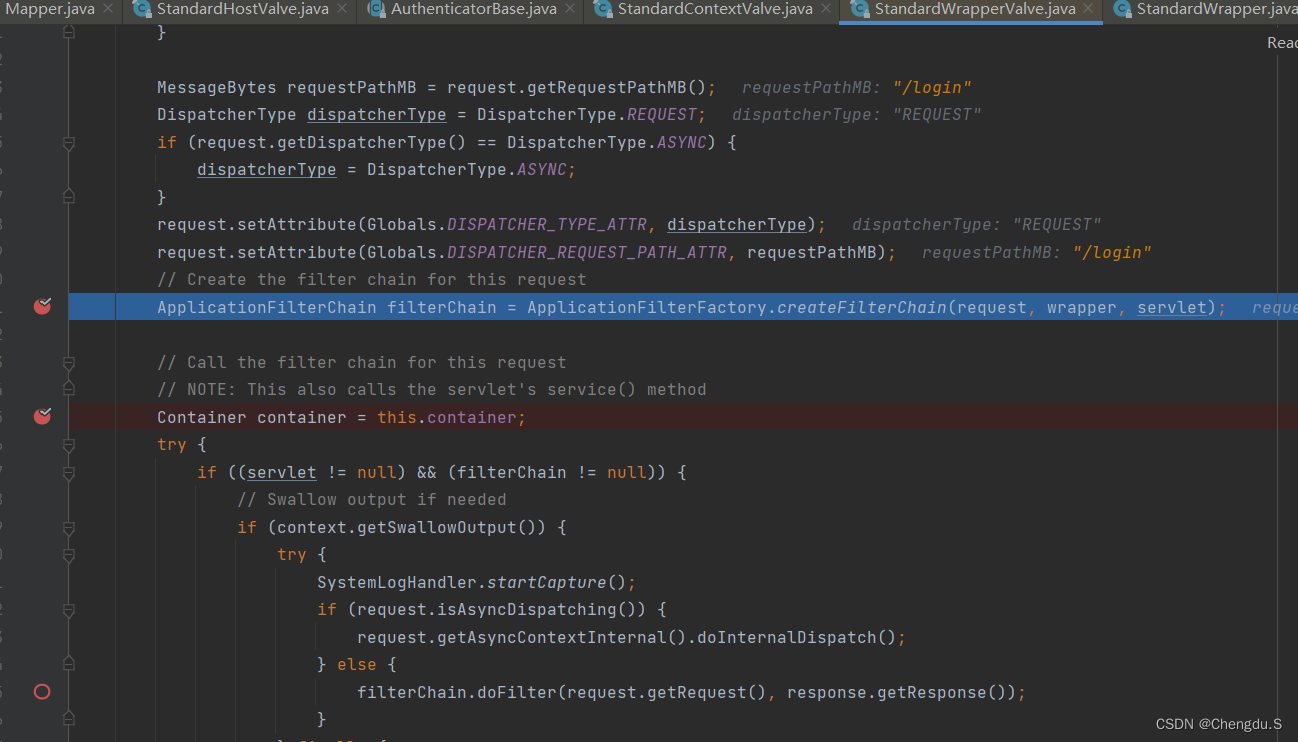Click the SystemLogHandler.startCapture() call
Image resolution: width=1298 pixels, height=742 pixels.
472,582
